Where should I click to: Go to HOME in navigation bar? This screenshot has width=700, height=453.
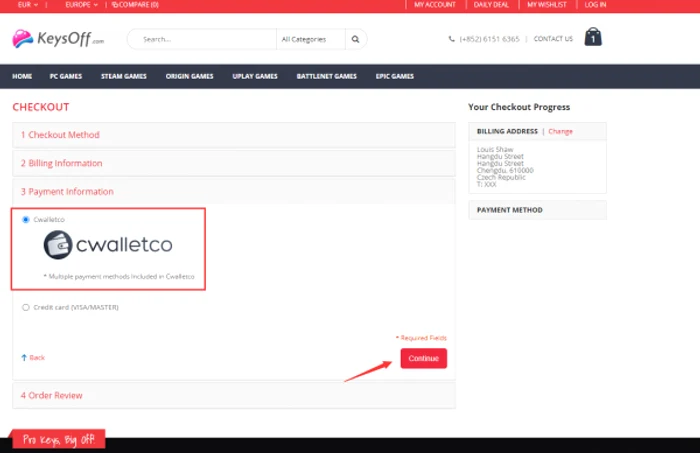[22, 76]
